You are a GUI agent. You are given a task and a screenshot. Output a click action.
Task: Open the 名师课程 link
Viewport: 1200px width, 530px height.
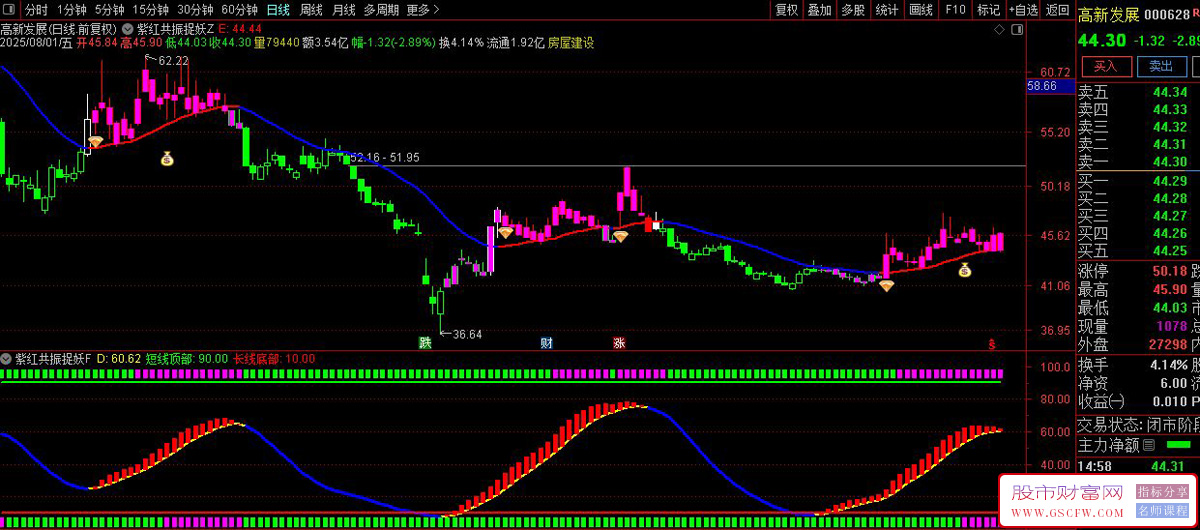click(x=1161, y=510)
